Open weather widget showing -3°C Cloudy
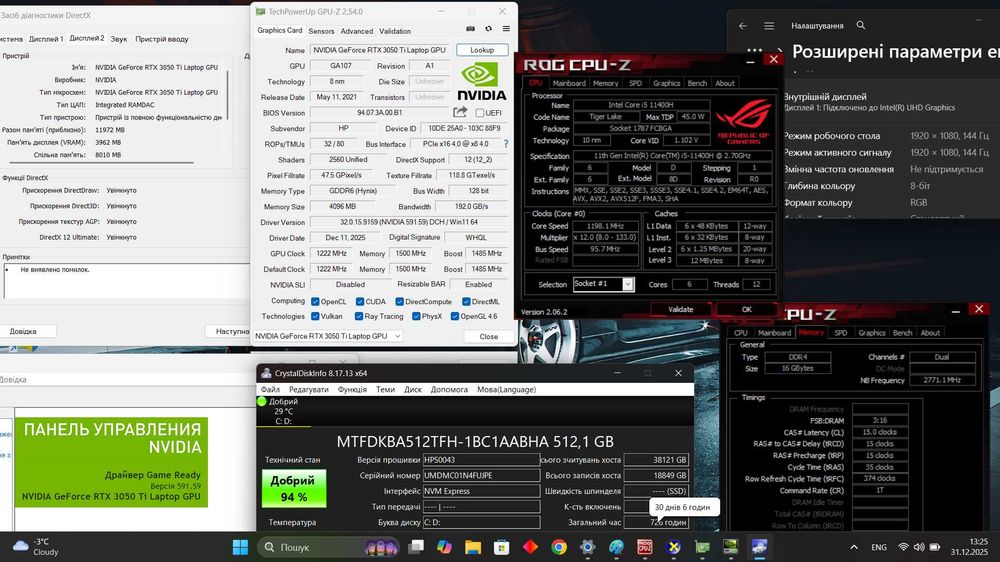 point(36,547)
